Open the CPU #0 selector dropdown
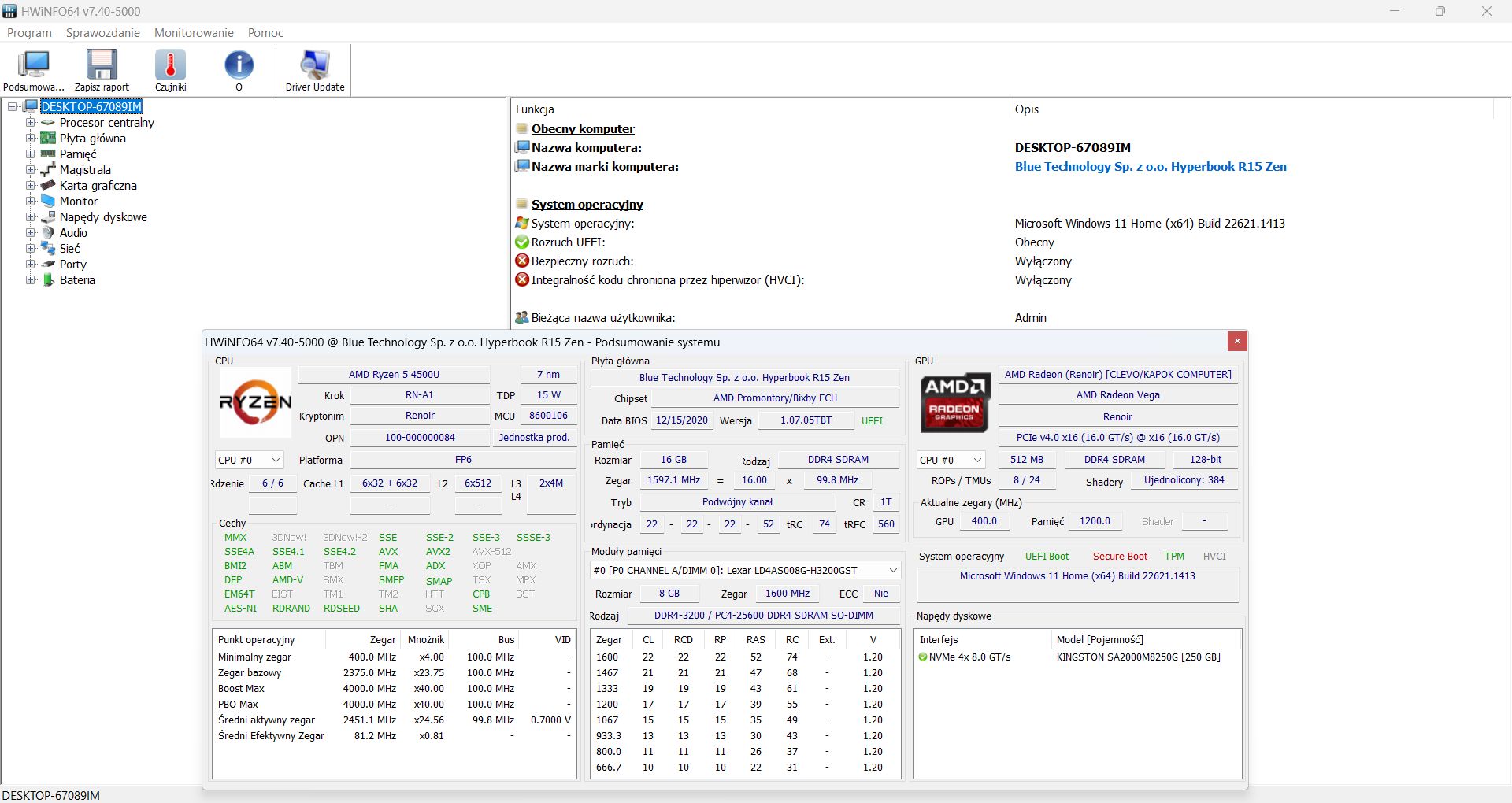Viewport: 1512px width, 803px height. pos(249,460)
